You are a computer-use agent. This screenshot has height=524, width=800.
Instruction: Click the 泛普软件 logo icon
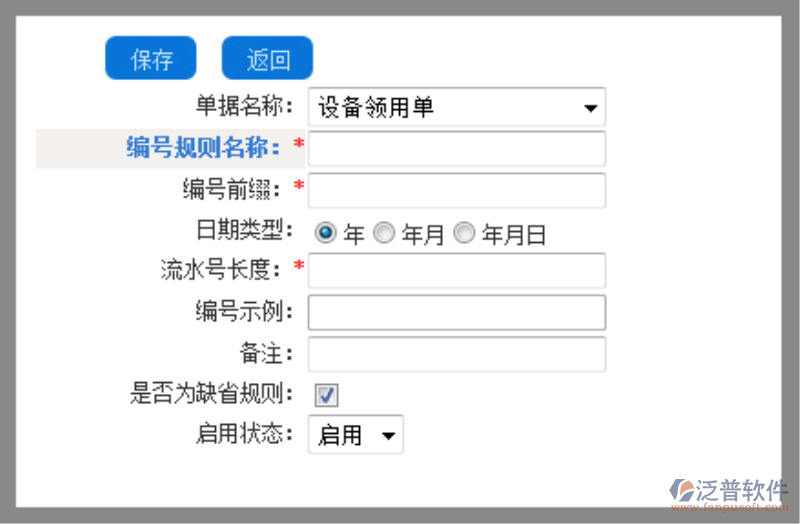pos(682,490)
